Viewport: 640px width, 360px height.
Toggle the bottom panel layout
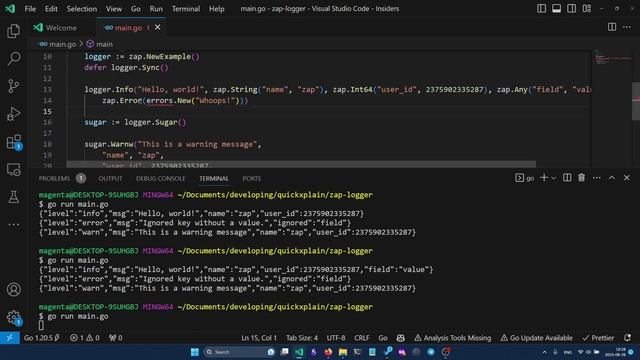556,9
